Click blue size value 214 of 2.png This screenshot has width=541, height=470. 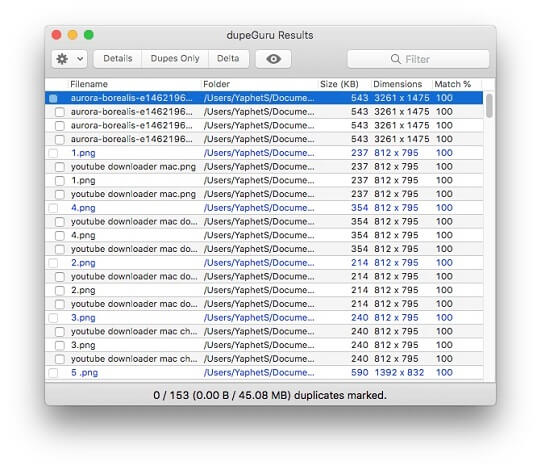coord(360,263)
